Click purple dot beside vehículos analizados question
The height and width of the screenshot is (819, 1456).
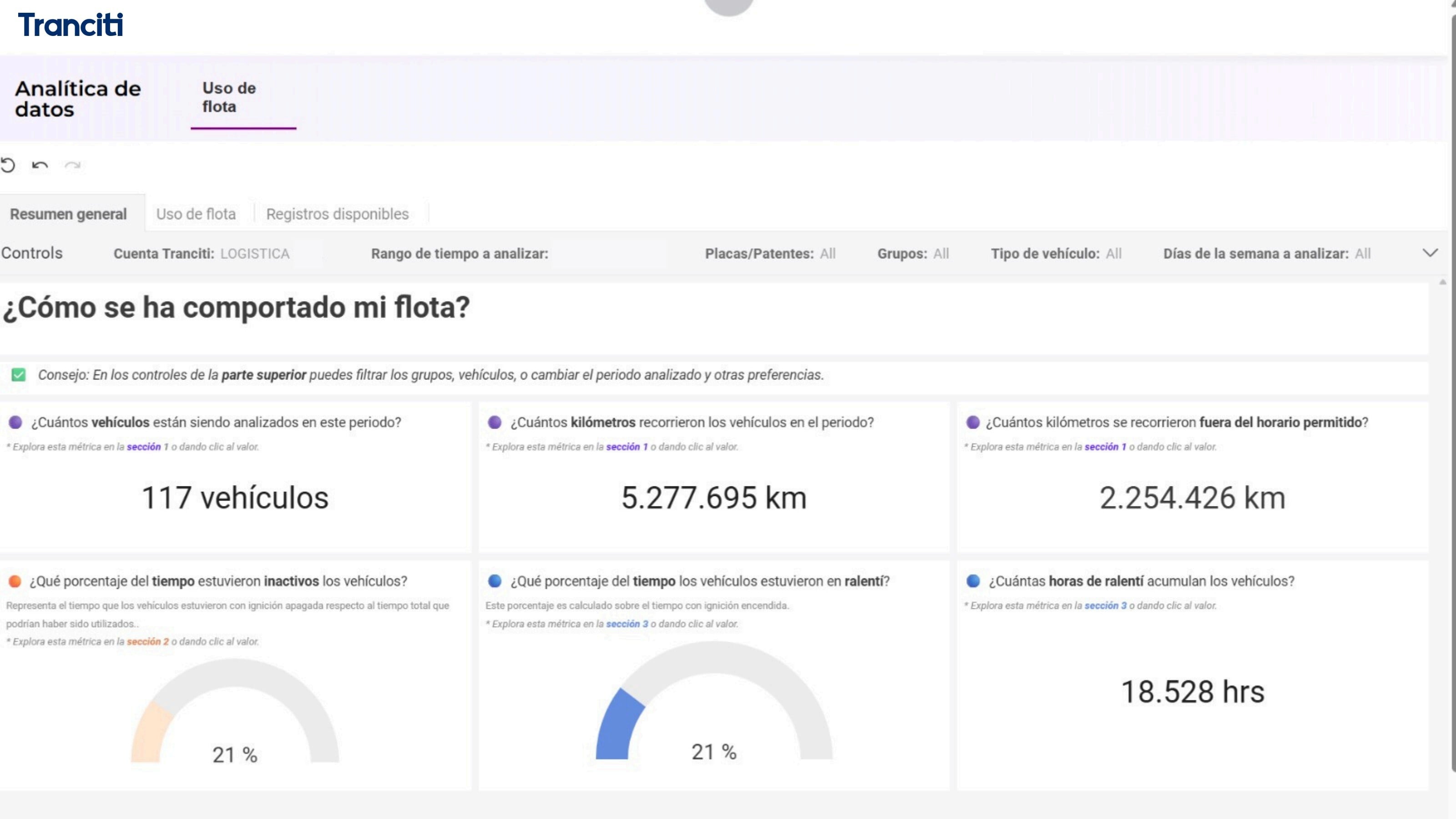(x=15, y=422)
